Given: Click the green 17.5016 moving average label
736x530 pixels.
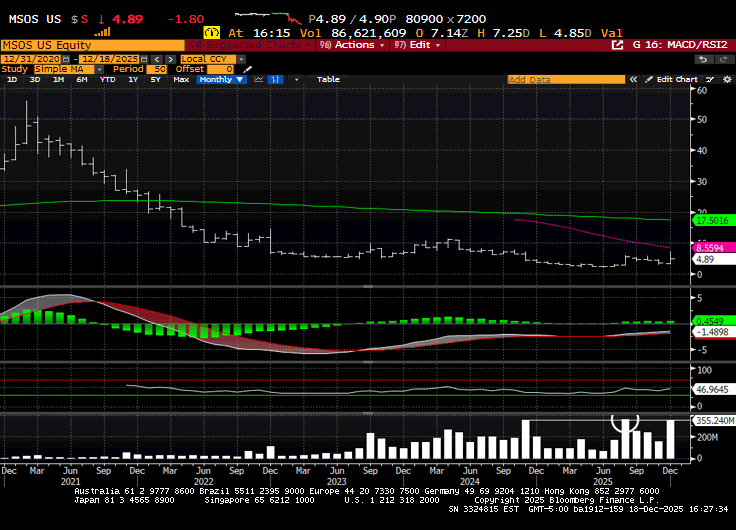Looking at the screenshot, I should [x=712, y=220].
